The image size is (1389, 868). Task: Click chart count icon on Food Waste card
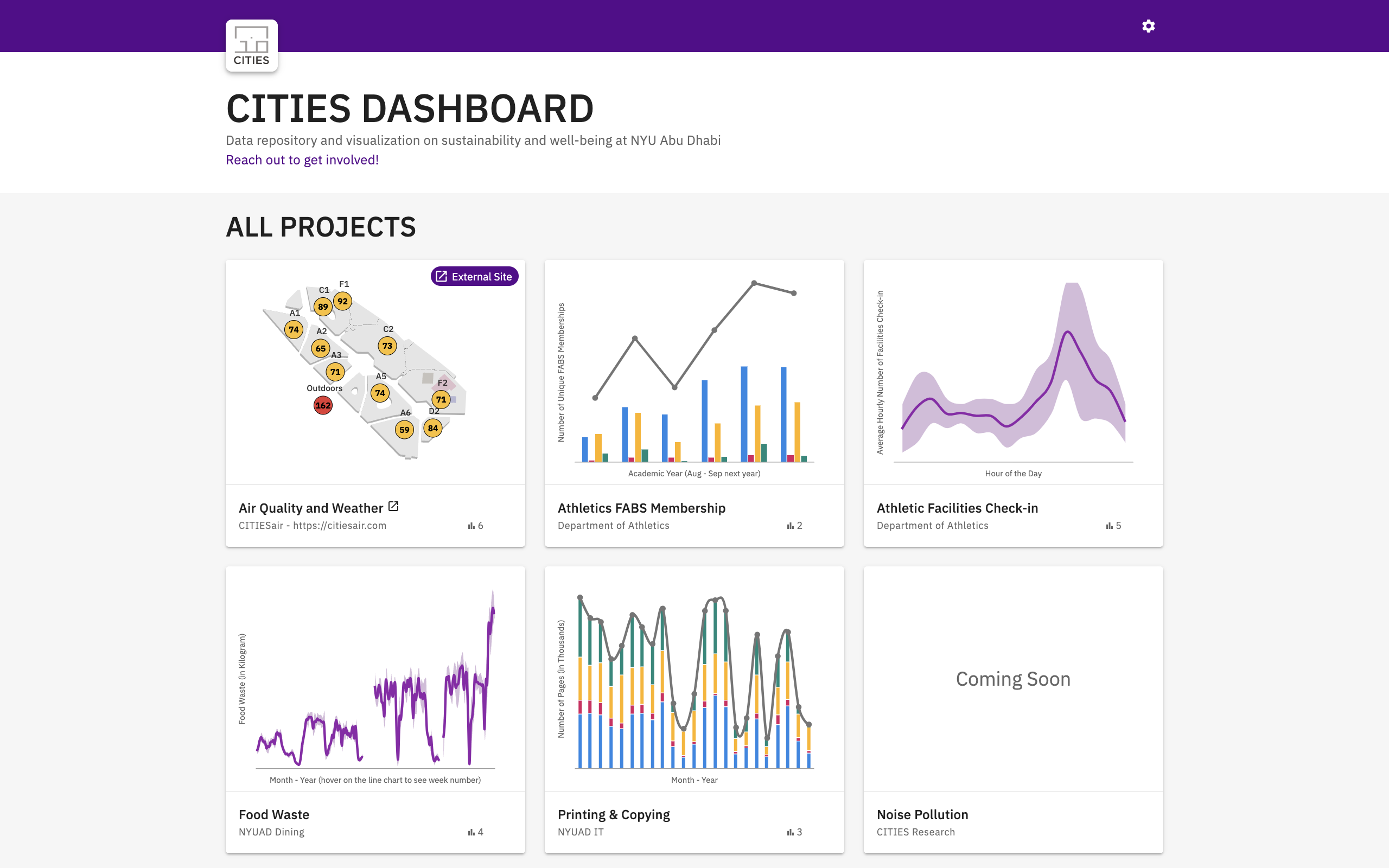click(x=471, y=832)
